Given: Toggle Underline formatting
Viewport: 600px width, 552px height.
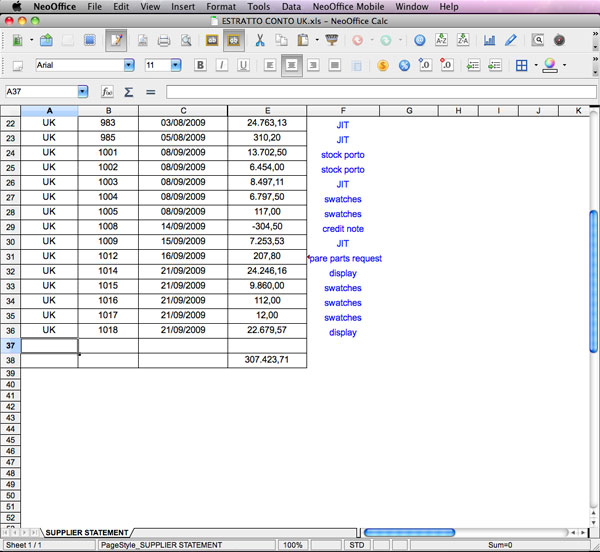Looking at the screenshot, I should (242, 66).
